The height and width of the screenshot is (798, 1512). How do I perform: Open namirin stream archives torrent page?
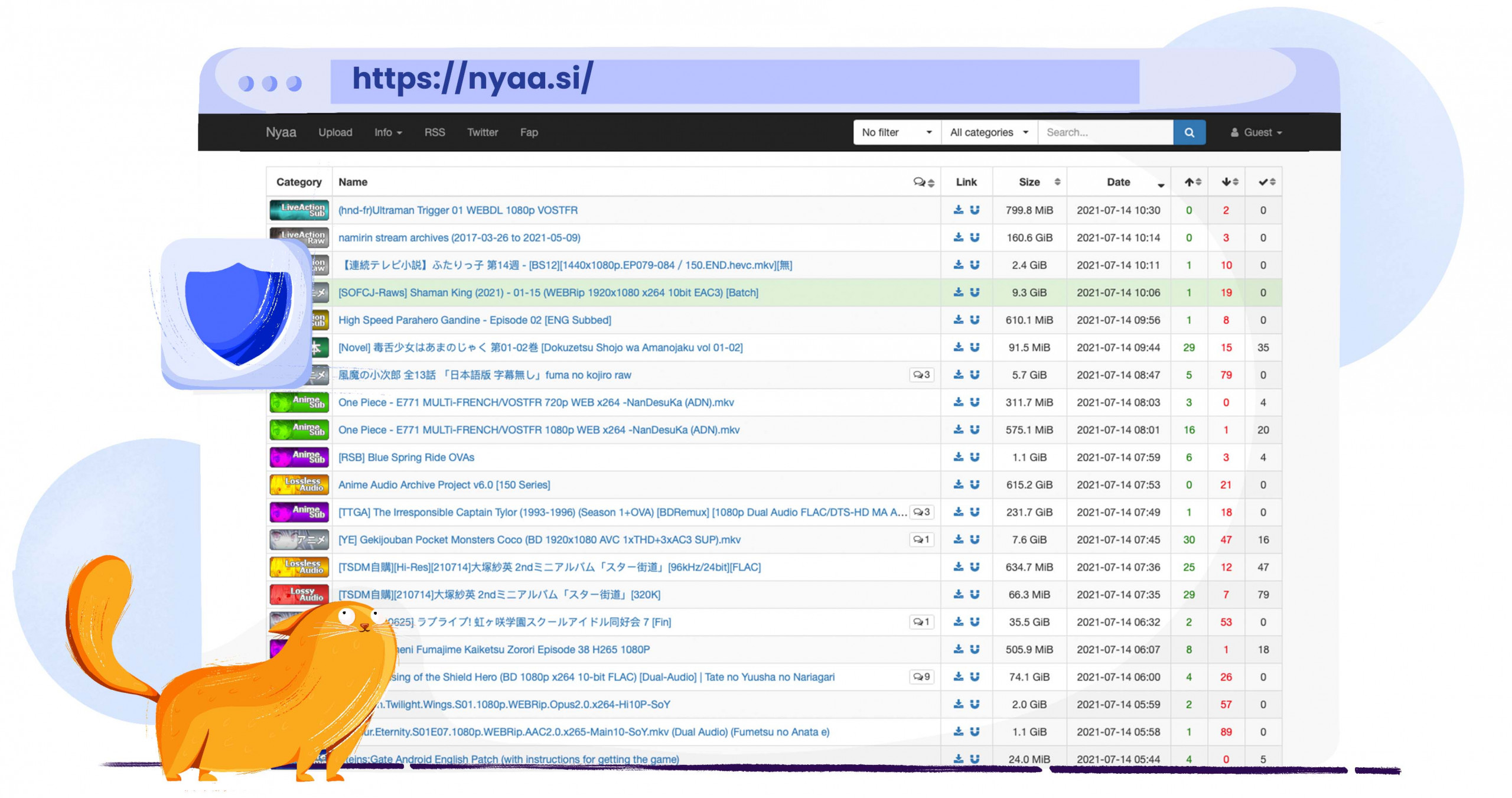[x=460, y=237]
